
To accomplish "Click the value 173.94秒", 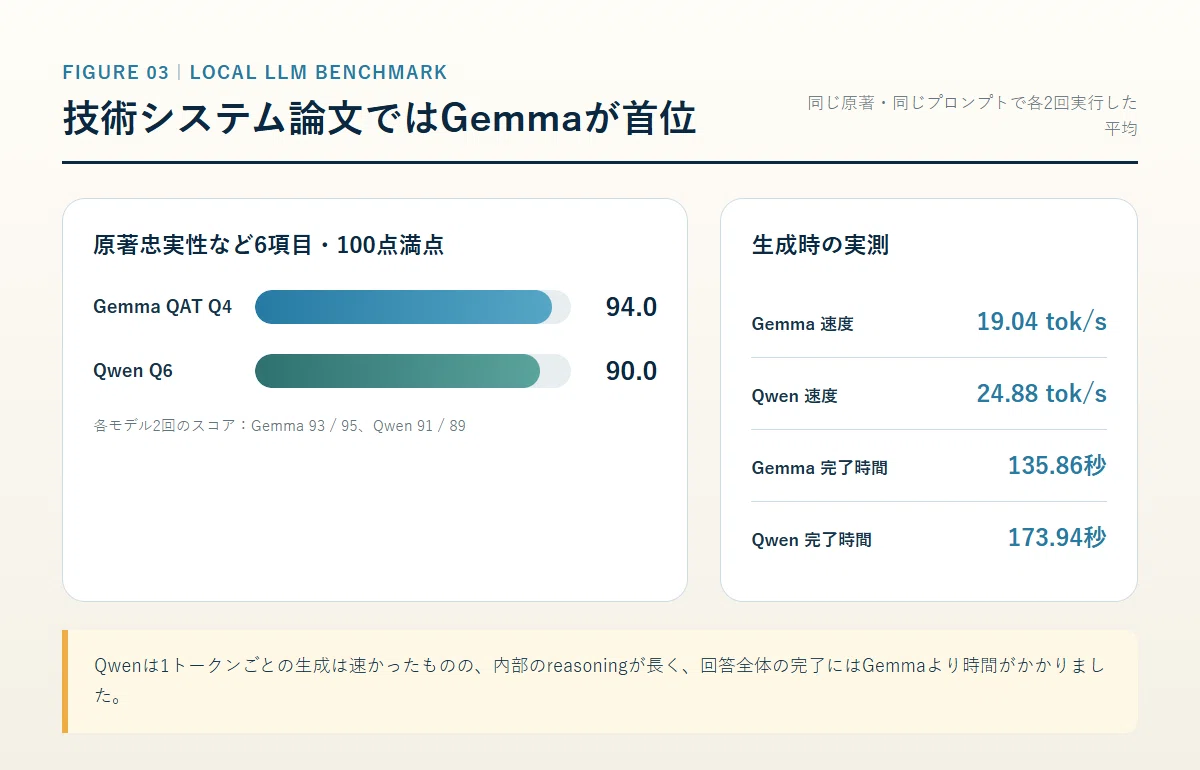I will [x=1057, y=537].
